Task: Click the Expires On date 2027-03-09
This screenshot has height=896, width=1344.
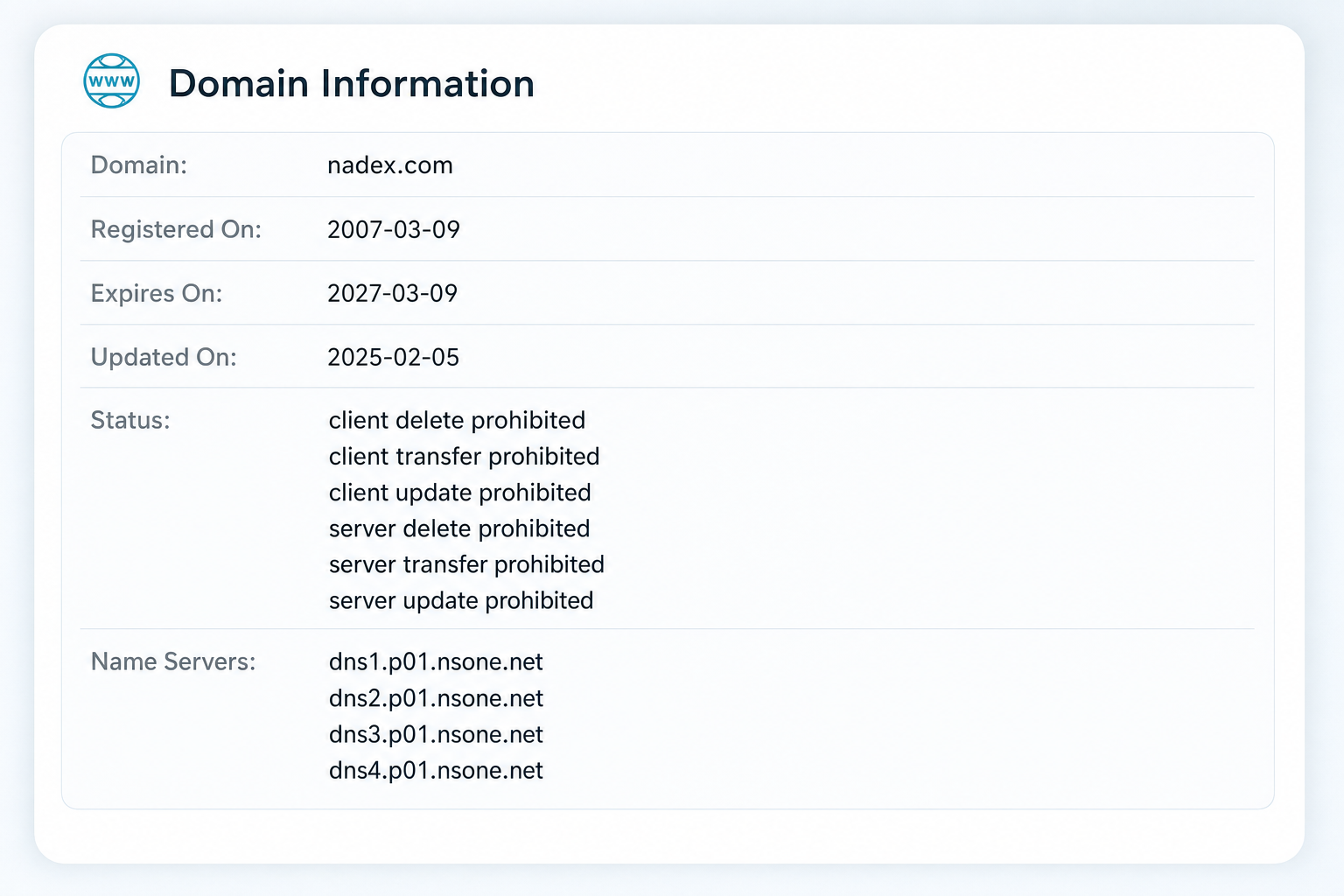Action: [x=393, y=293]
